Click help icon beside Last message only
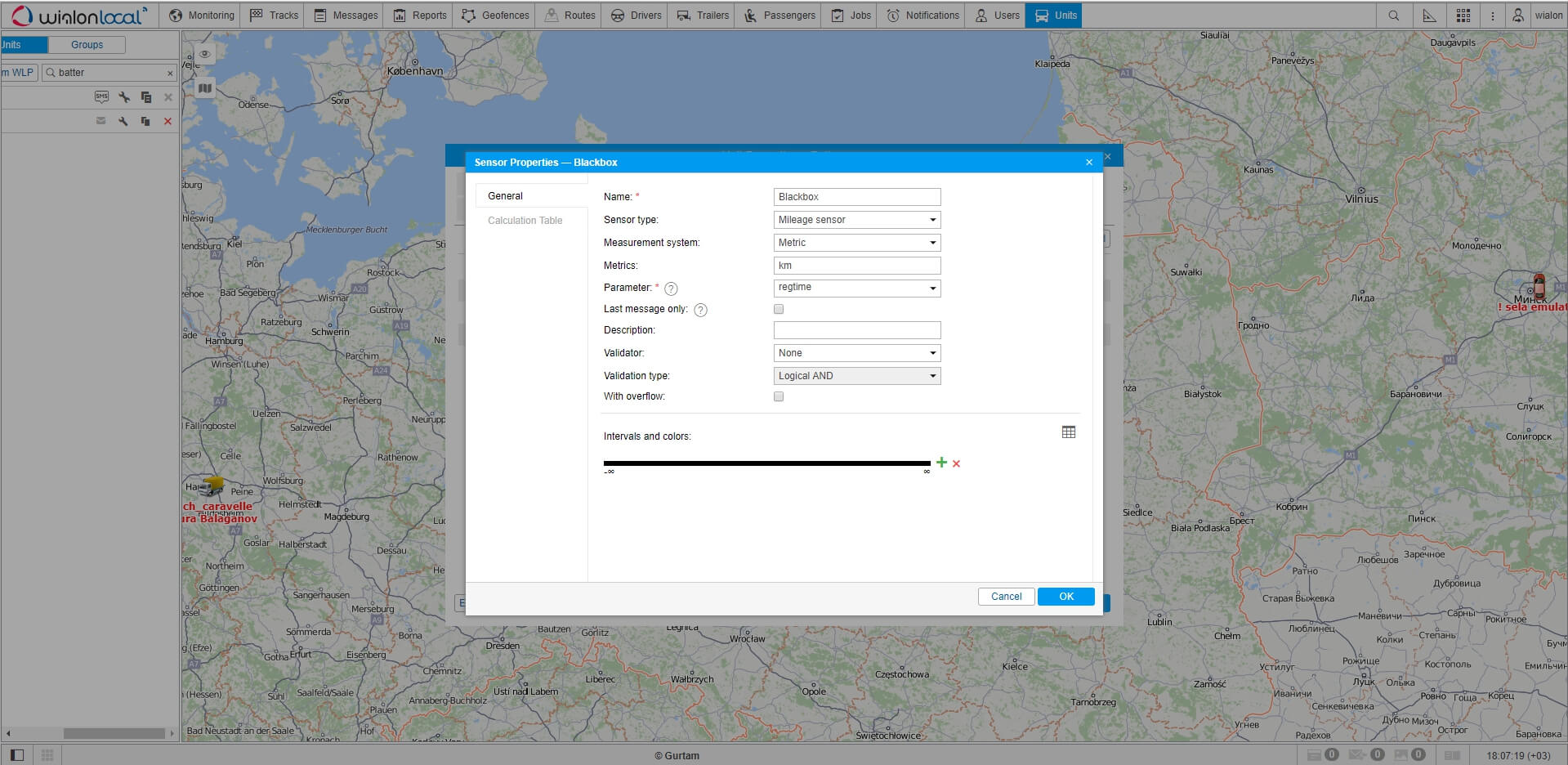Screen dimensions: 1568x765 pos(700,310)
